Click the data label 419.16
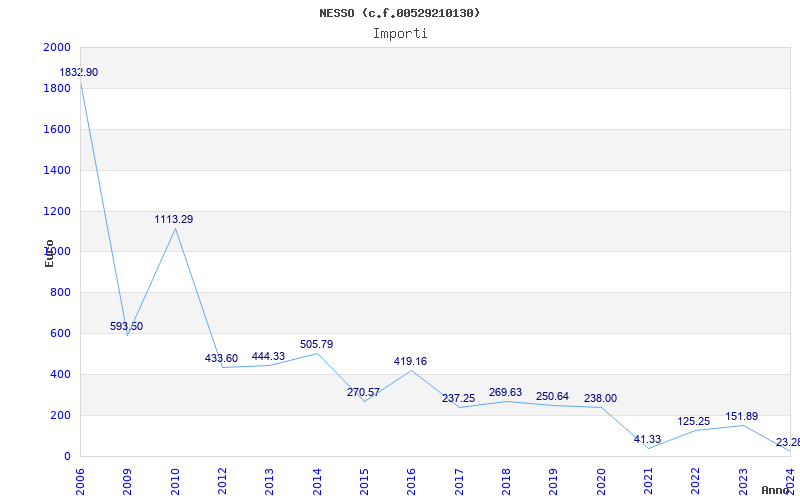 pyautogui.click(x=410, y=361)
